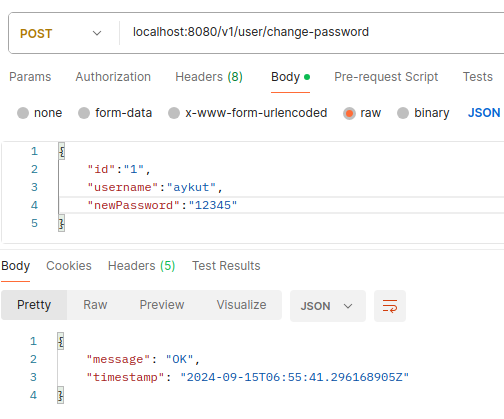
Task: Open response Headers (5) tab
Action: click(x=141, y=266)
